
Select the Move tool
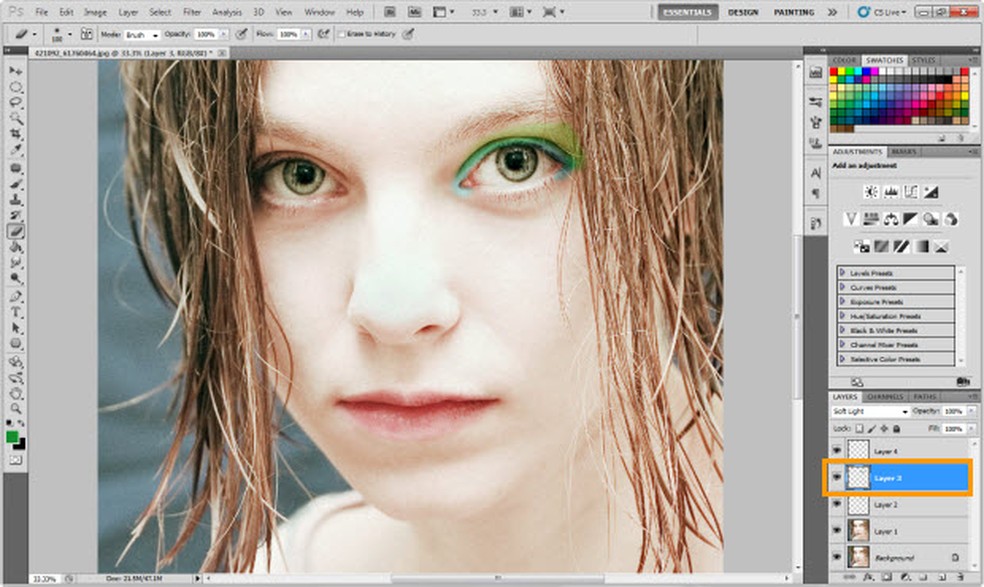(x=16, y=72)
